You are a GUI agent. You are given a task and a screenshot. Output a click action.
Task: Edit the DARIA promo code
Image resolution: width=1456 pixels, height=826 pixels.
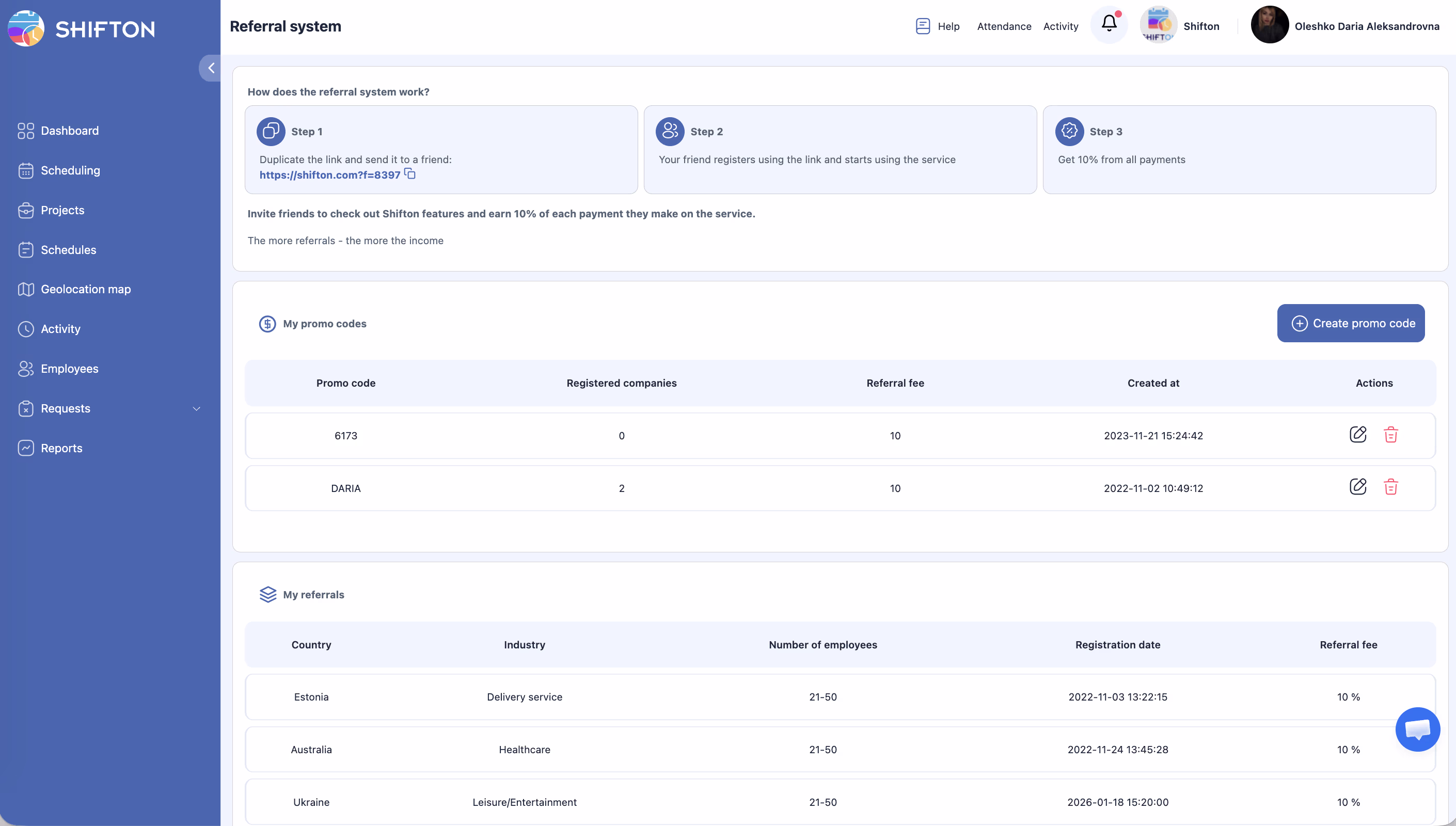pos(1357,487)
